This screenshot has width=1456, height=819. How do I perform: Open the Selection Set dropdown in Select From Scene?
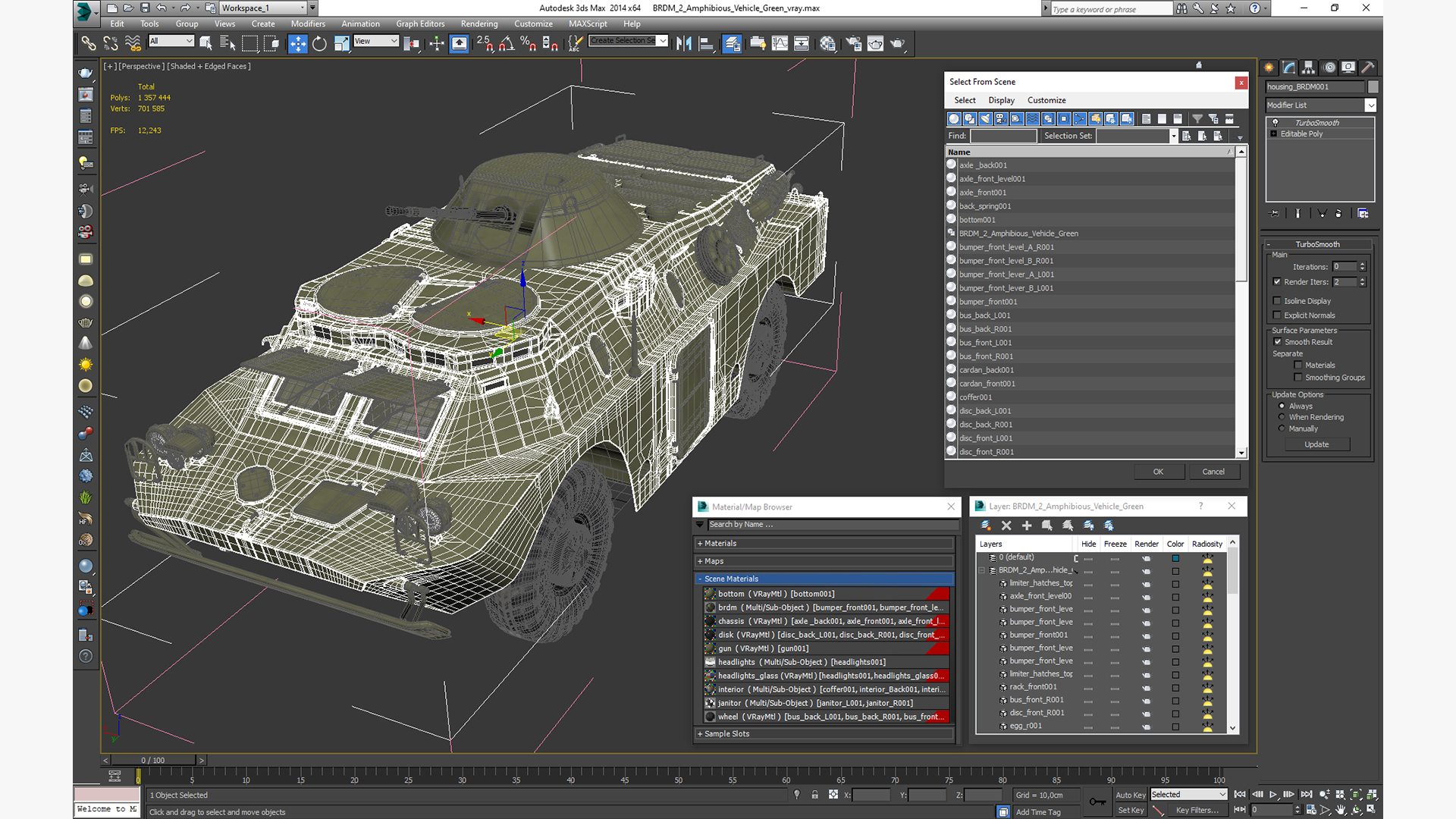1173,136
